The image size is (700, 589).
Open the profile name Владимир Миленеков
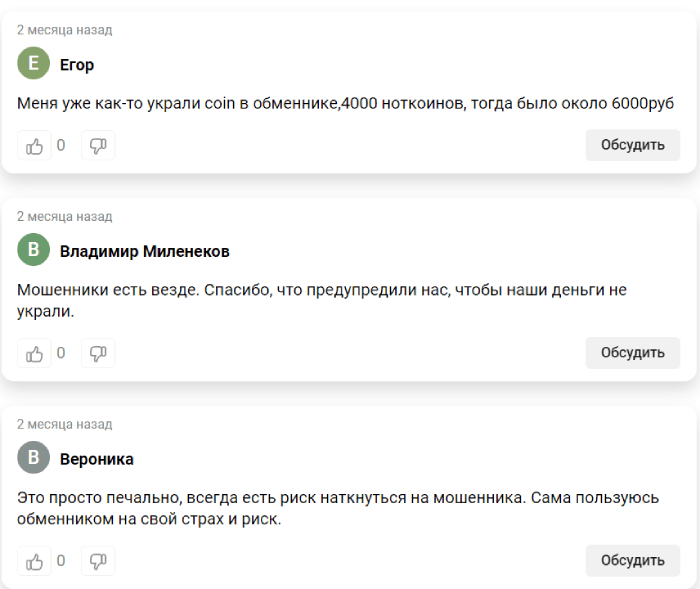tap(145, 251)
